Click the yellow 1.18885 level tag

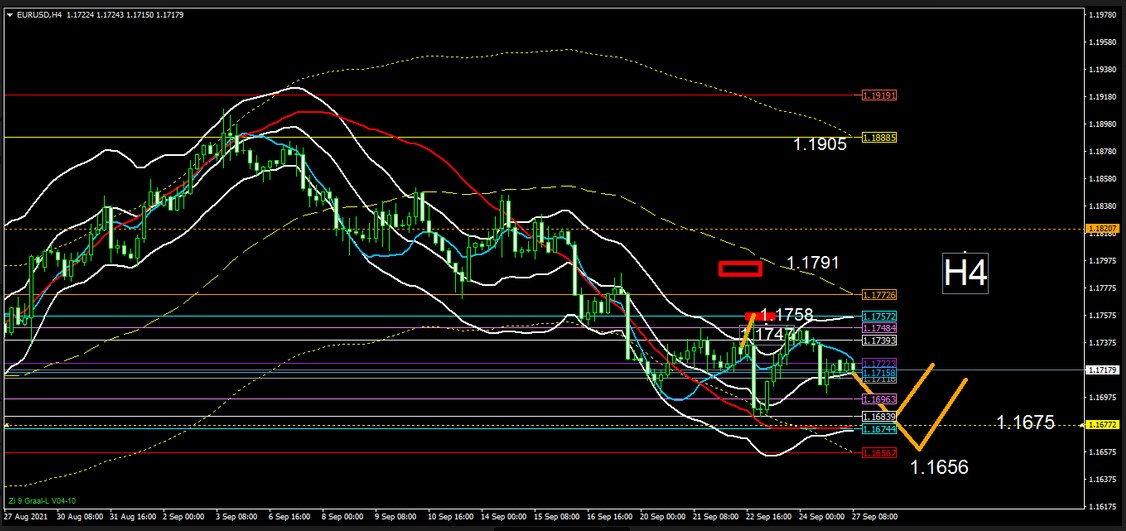pos(878,137)
